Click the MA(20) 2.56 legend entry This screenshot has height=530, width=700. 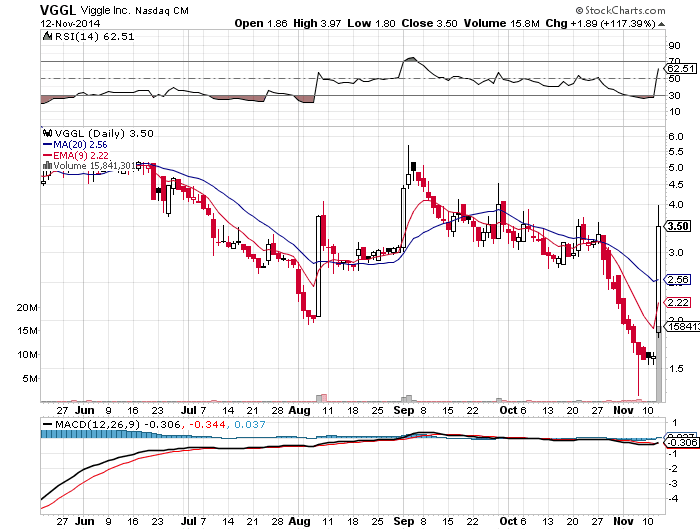[x=75, y=145]
